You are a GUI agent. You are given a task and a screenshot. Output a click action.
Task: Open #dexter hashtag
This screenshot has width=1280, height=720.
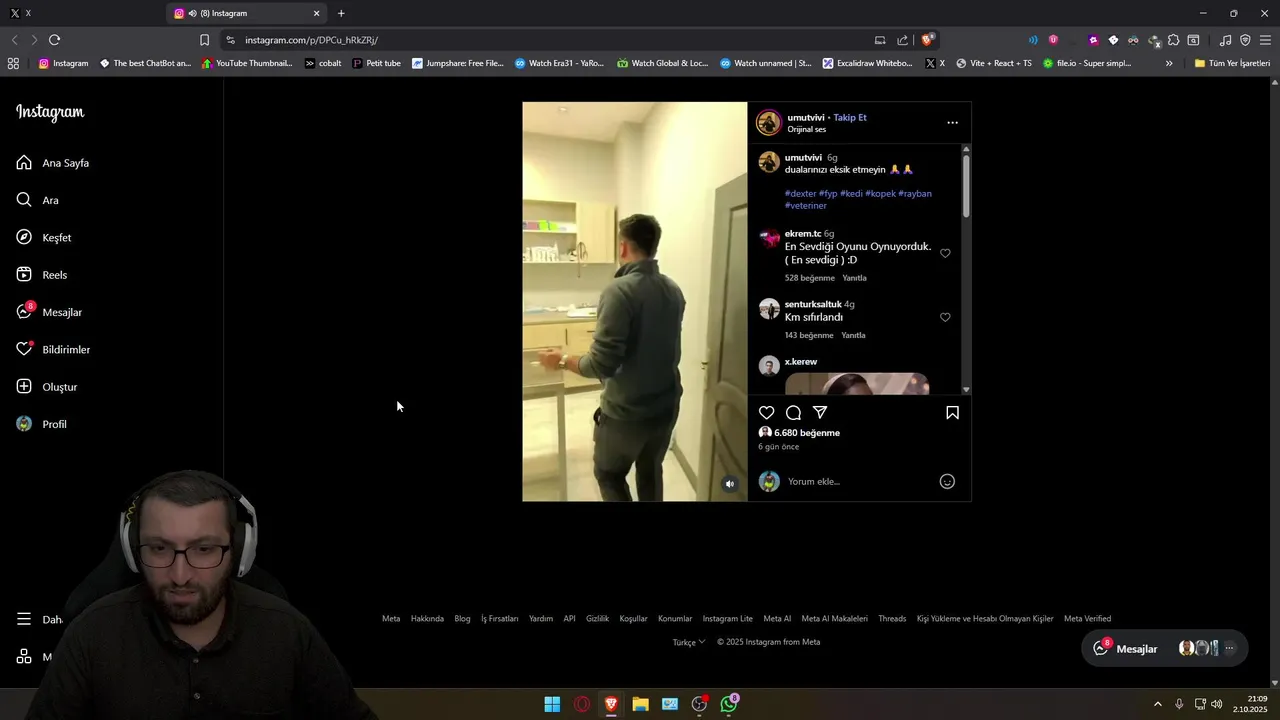point(800,194)
